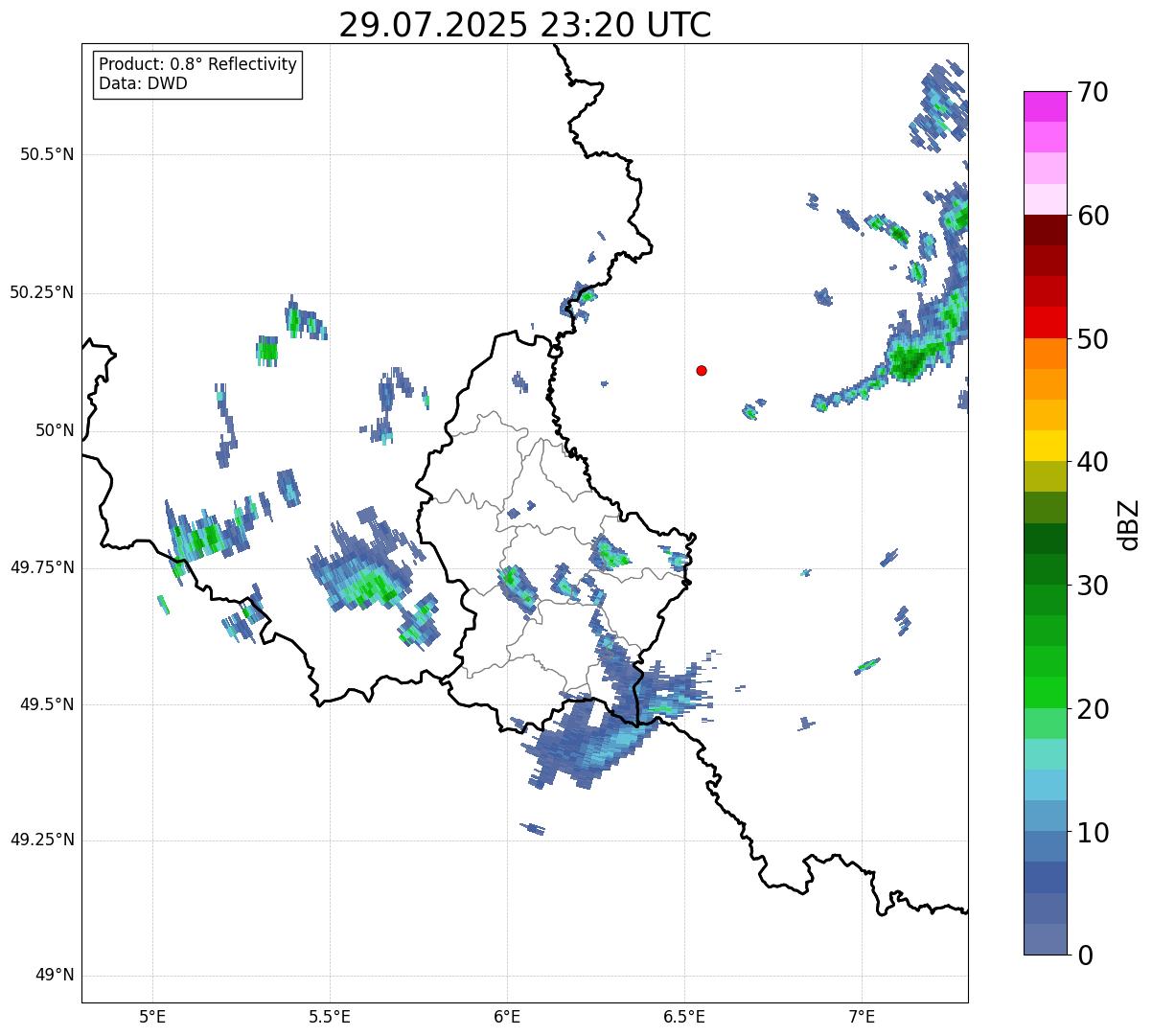The height and width of the screenshot is (1036, 1152).
Task: Click the palest pink swatch just above 60 dBZ
Action: 1046,199
